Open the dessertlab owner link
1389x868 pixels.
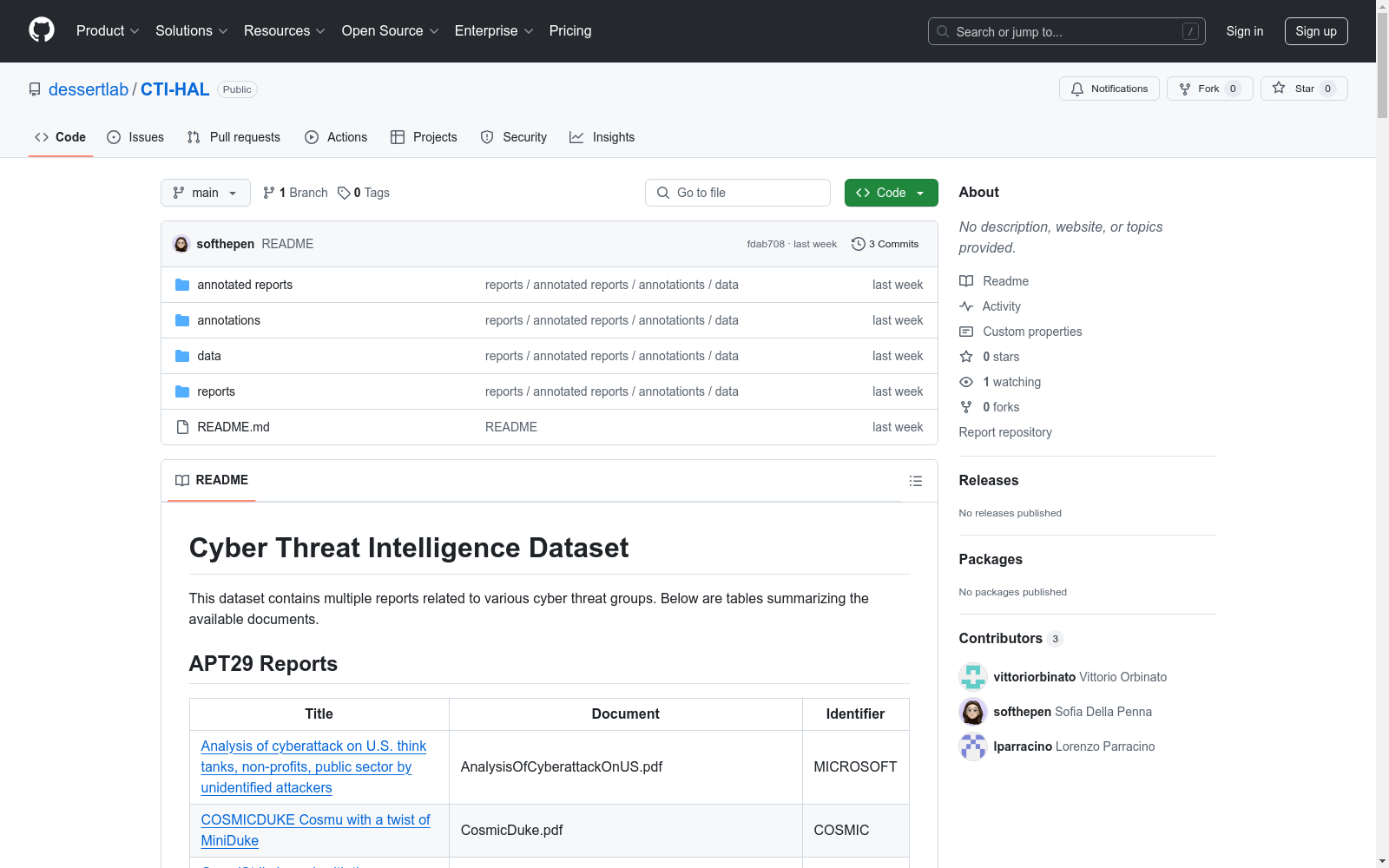(x=89, y=89)
